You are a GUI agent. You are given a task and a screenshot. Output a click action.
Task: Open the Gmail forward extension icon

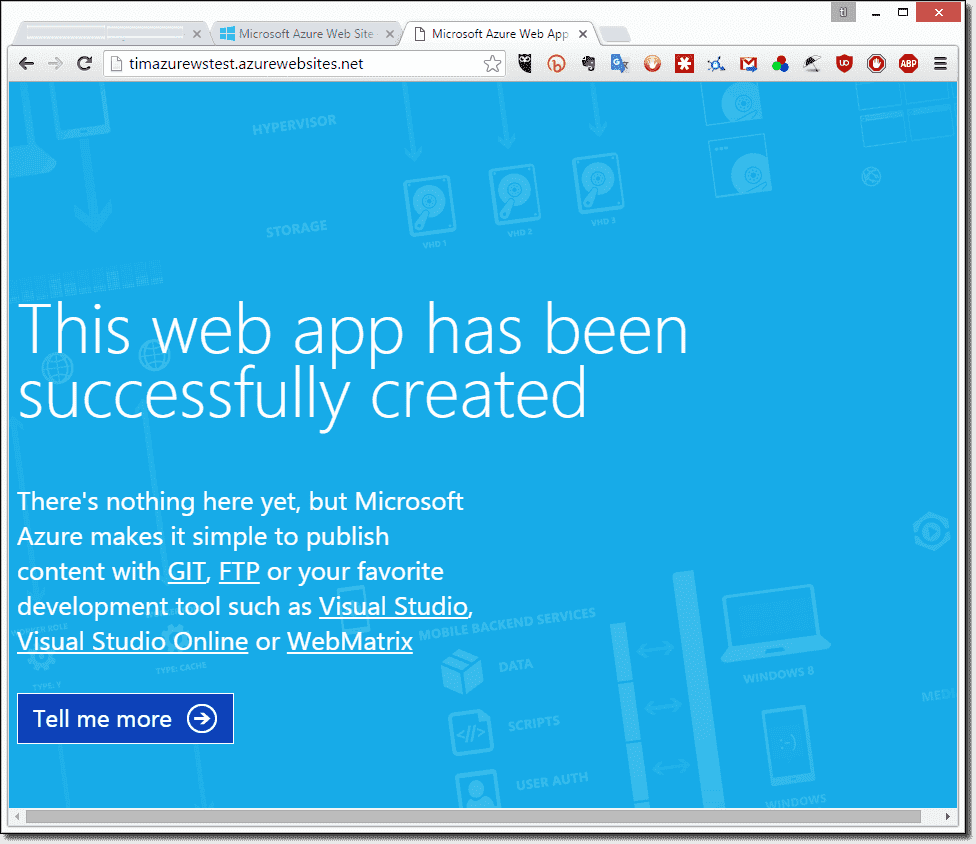tap(748, 63)
